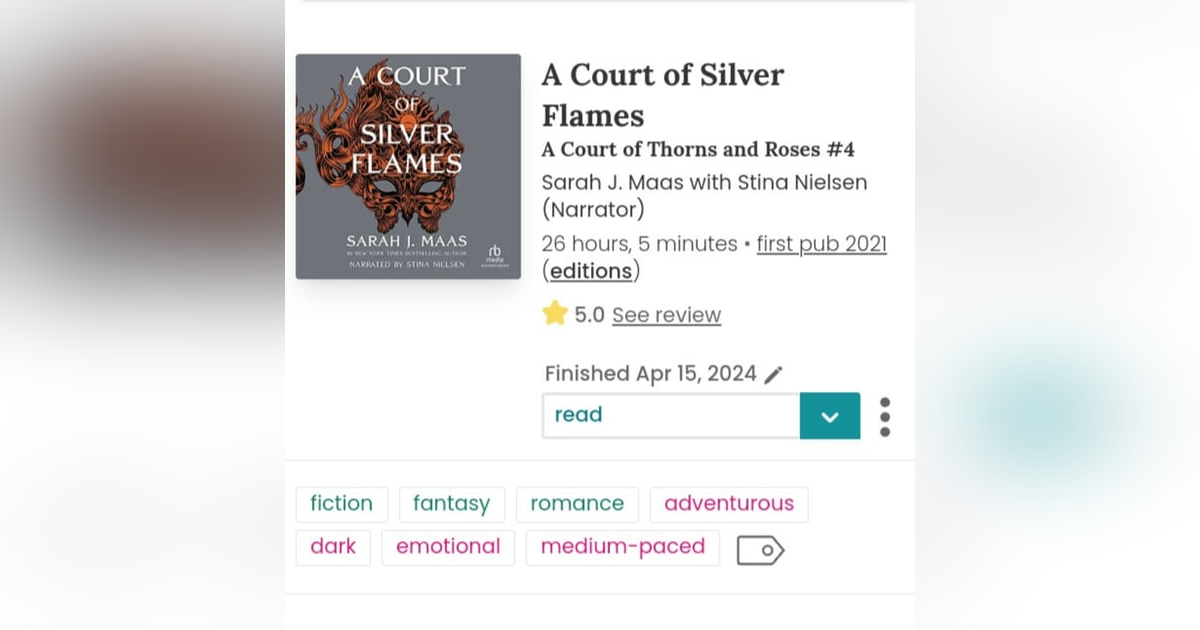Viewport: 1200px width, 630px height.
Task: Open the book title A Court of Silver Flames
Action: tap(662, 94)
